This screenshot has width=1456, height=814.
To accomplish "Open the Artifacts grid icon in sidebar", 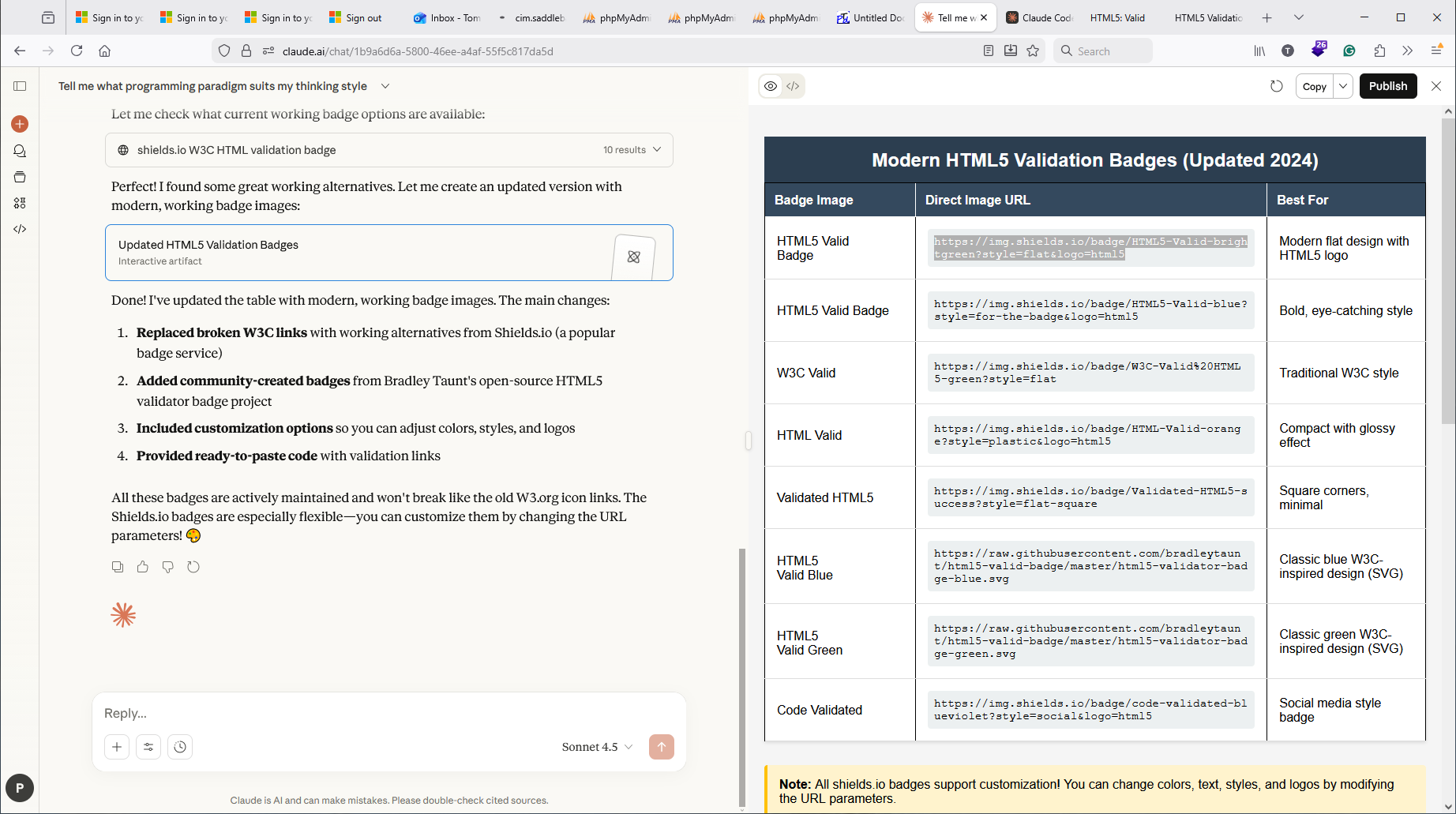I will pyautogui.click(x=20, y=203).
